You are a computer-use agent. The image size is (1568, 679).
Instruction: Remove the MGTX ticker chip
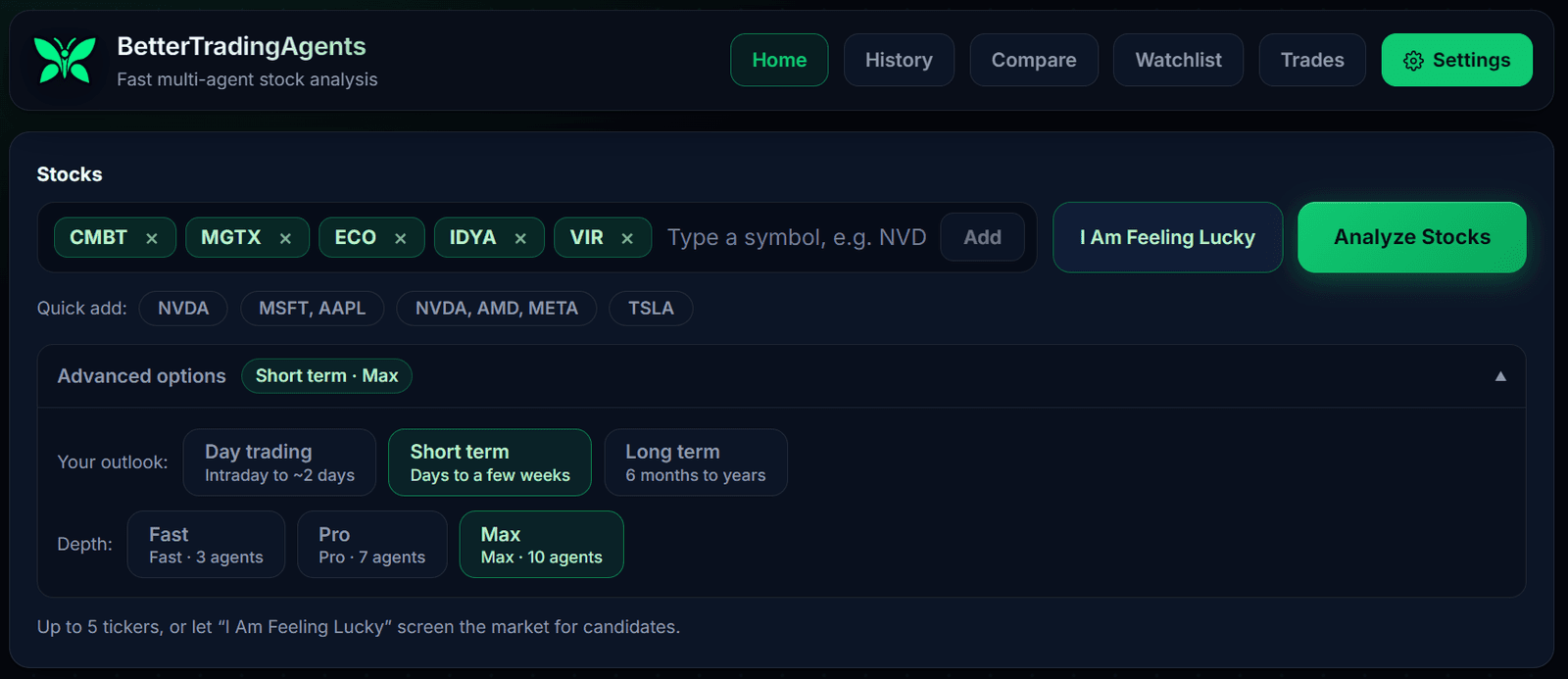click(x=285, y=238)
